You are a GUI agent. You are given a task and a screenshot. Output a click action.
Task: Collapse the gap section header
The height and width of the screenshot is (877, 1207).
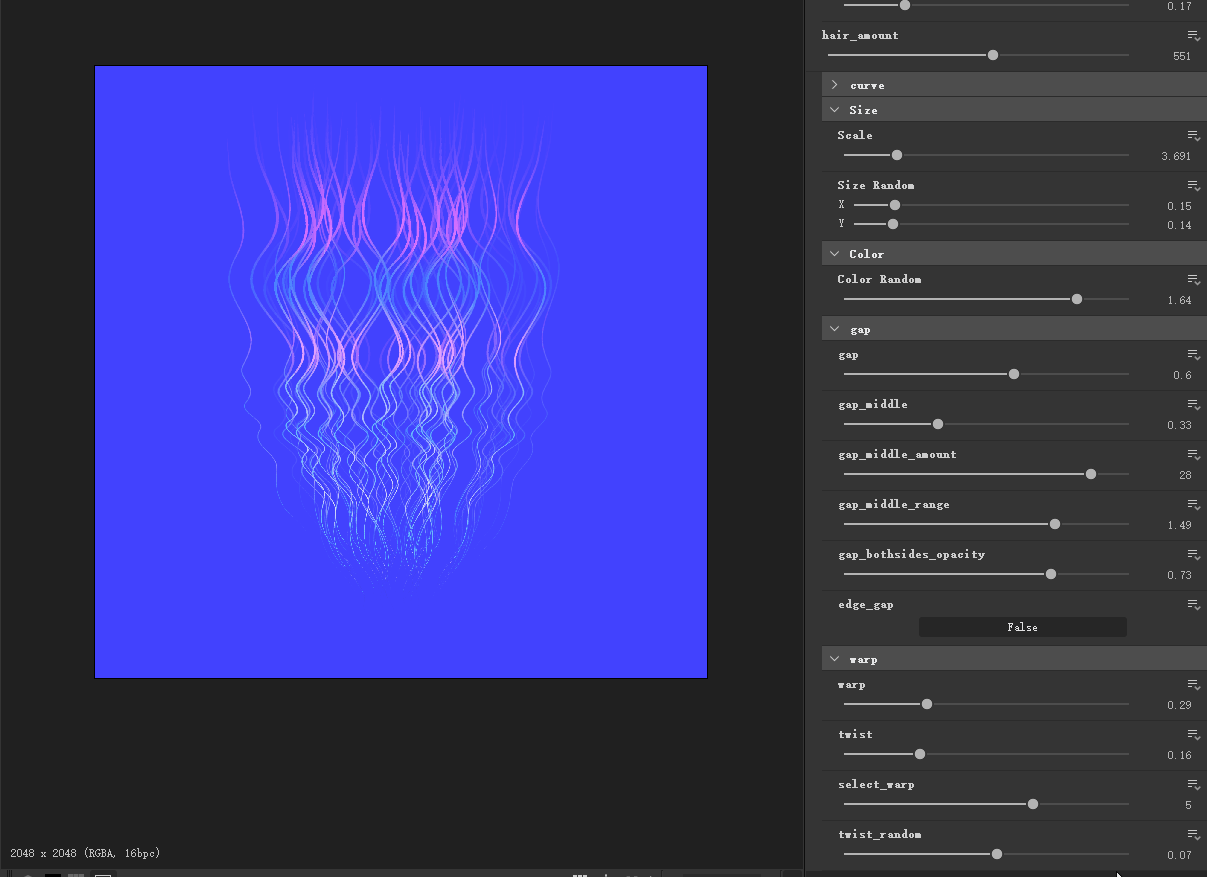pos(1014,329)
